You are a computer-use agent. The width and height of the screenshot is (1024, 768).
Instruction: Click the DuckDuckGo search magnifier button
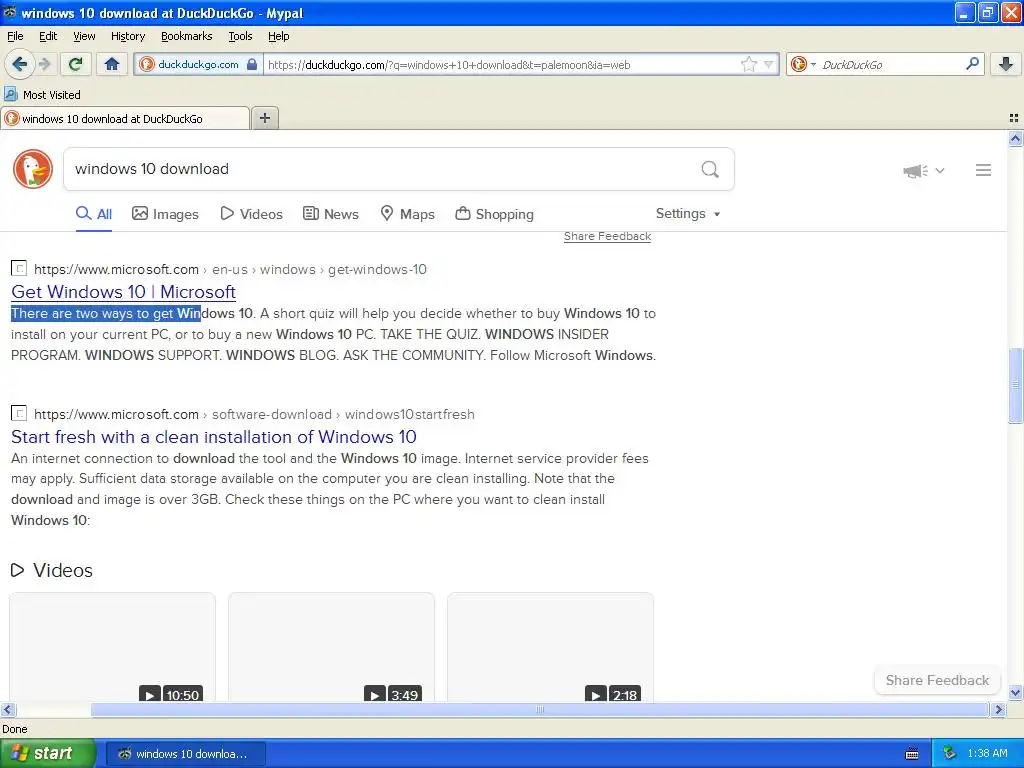click(710, 169)
